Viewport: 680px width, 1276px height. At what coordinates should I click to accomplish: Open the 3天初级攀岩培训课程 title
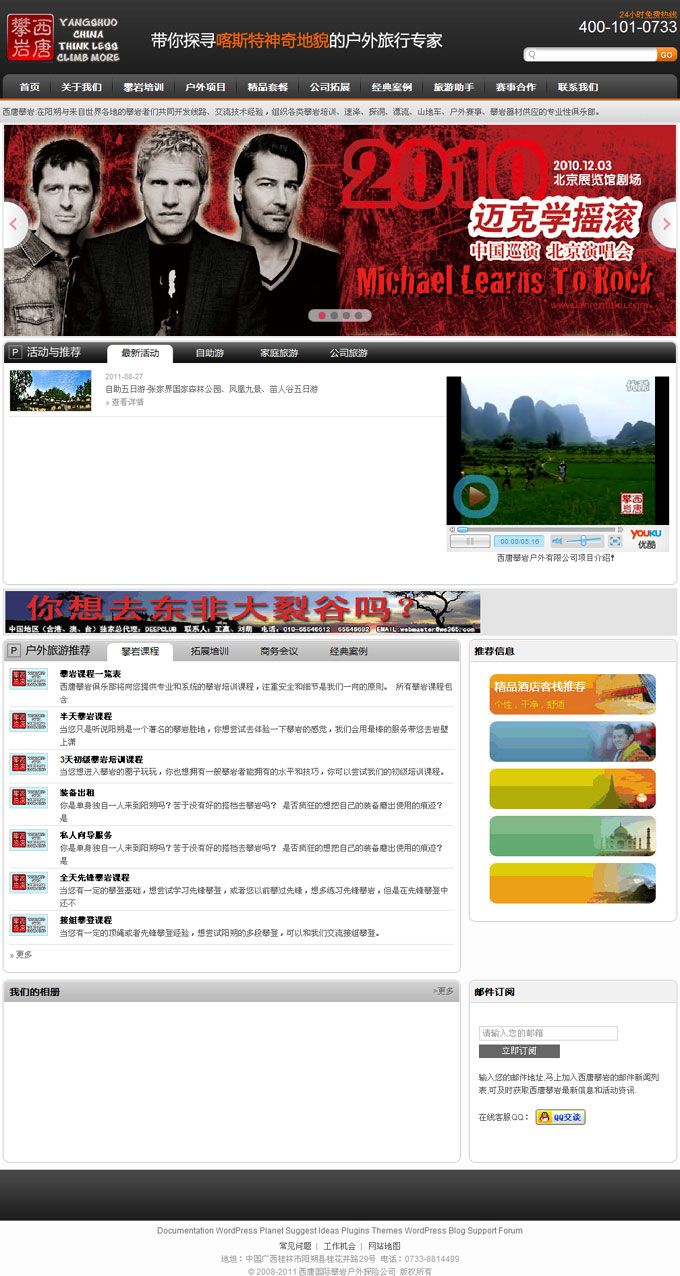[101, 759]
